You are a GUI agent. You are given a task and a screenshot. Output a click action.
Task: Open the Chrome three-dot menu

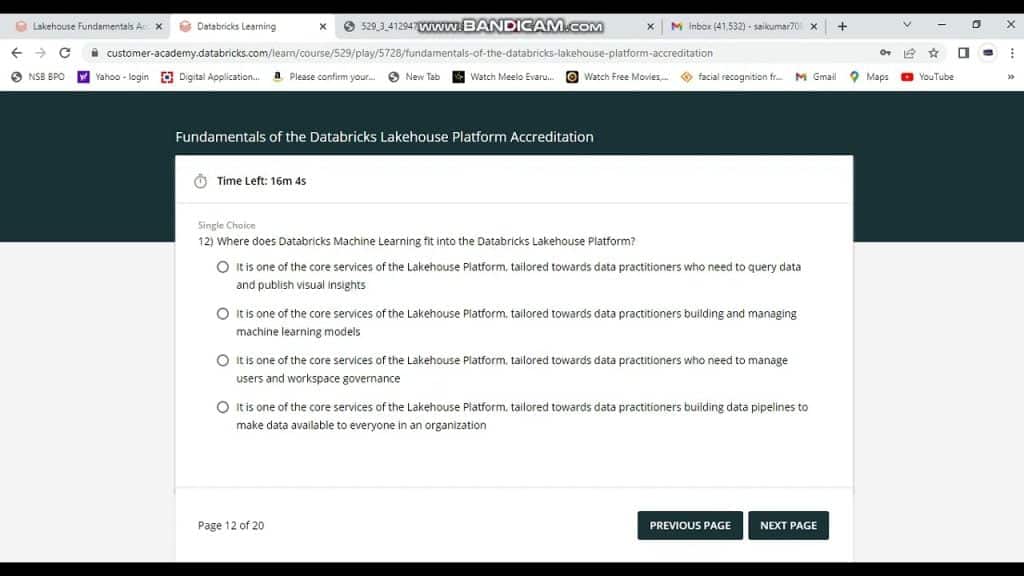(1012, 53)
